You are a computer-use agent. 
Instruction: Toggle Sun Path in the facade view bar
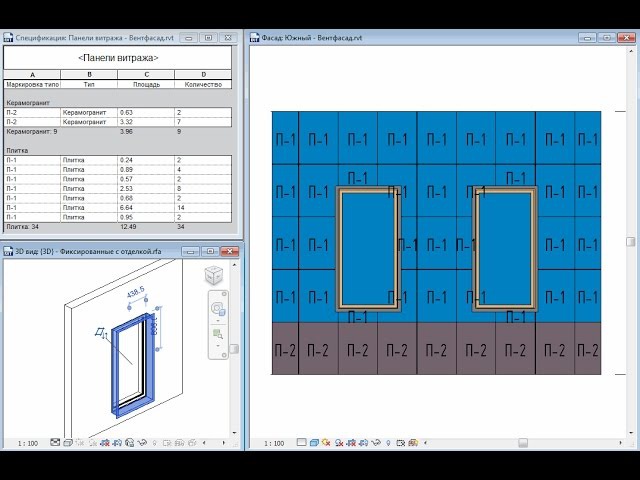pos(326,443)
